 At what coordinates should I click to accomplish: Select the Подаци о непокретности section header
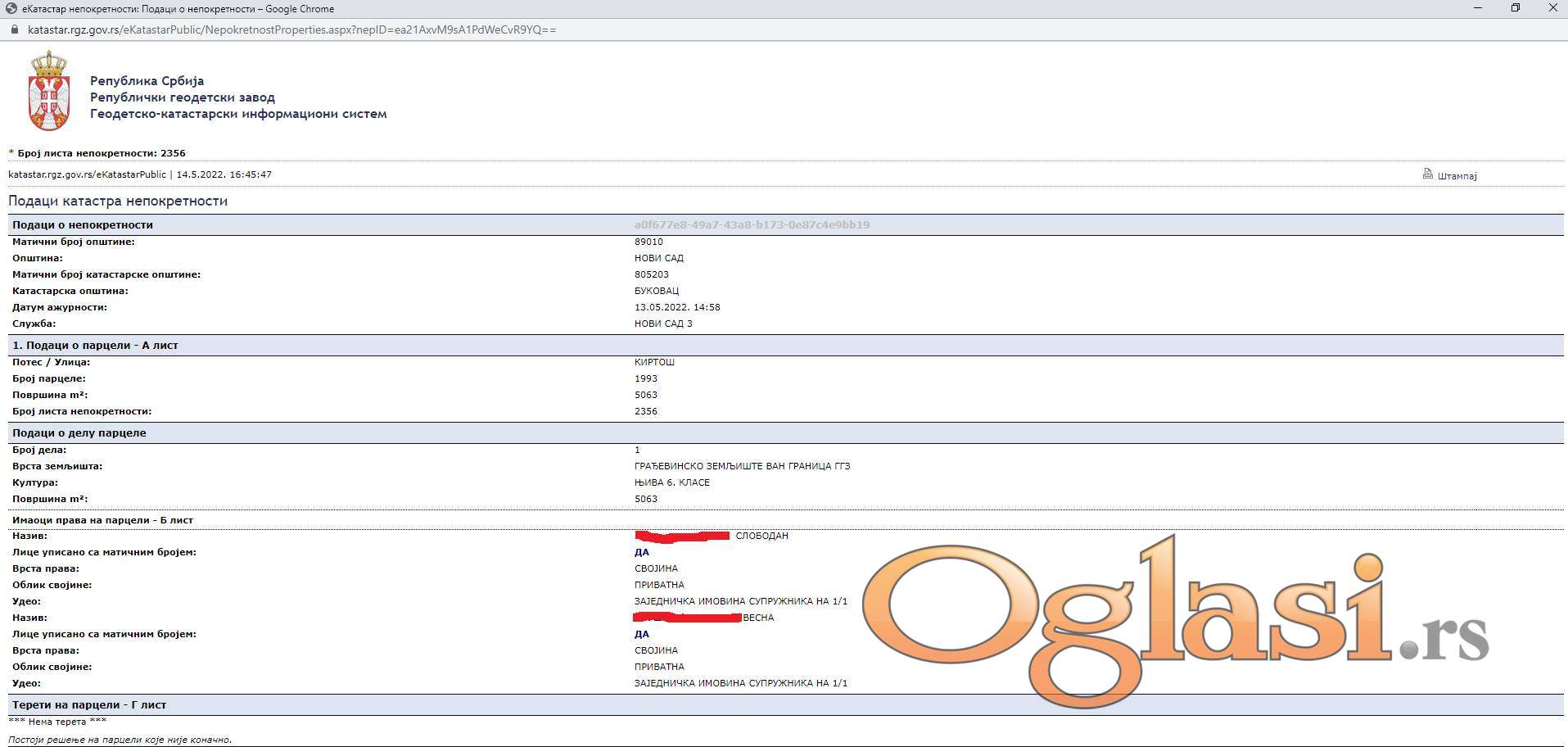[x=83, y=224]
